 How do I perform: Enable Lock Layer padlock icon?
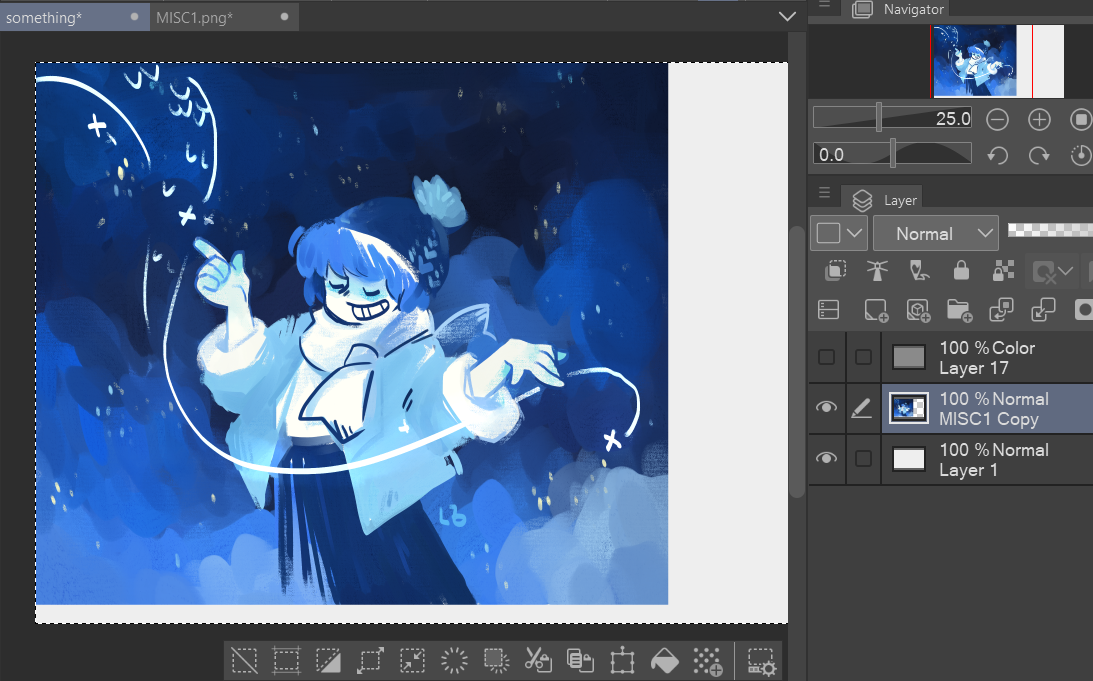click(x=960, y=271)
